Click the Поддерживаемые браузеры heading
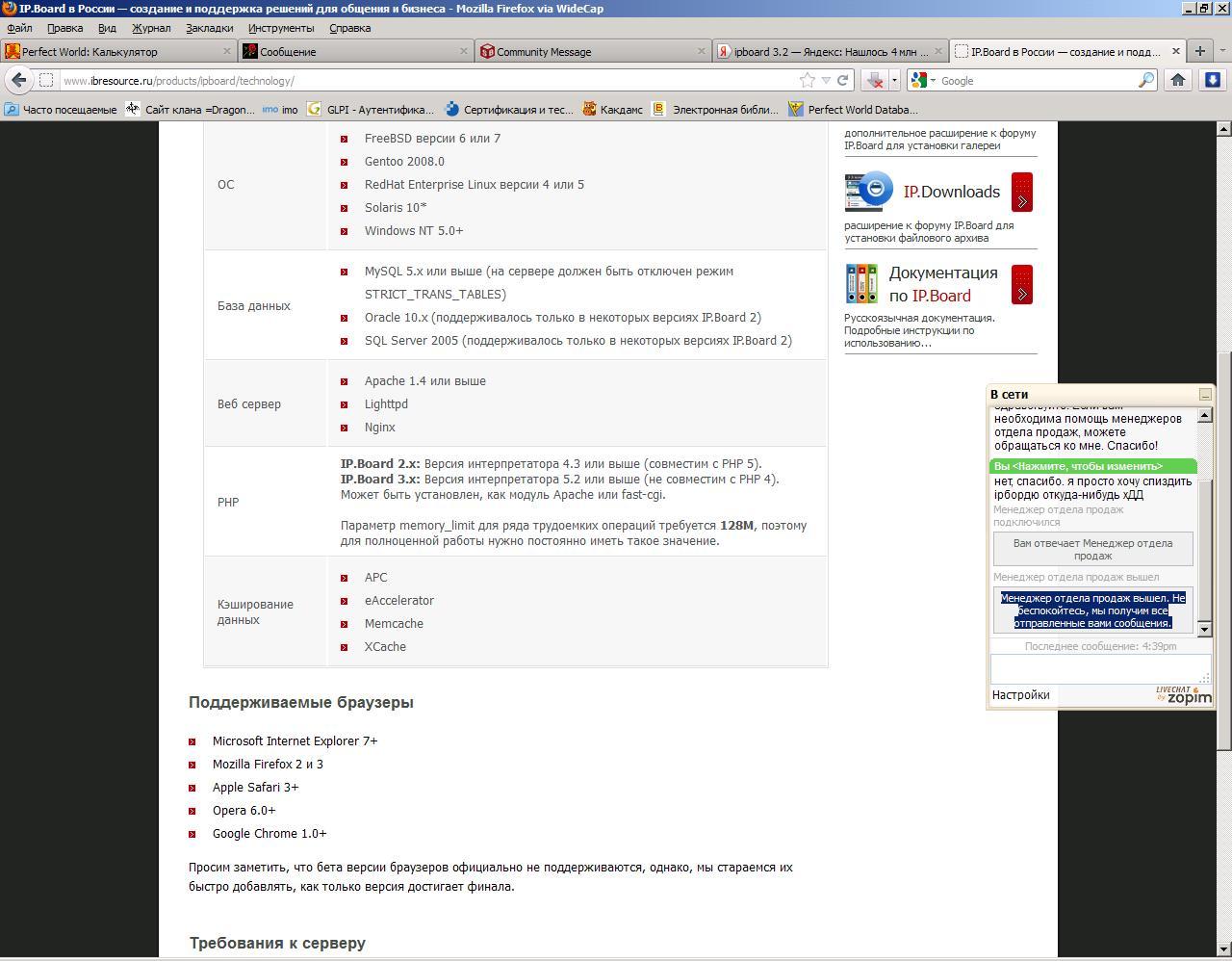The height and width of the screenshot is (961, 1232). coord(301,703)
